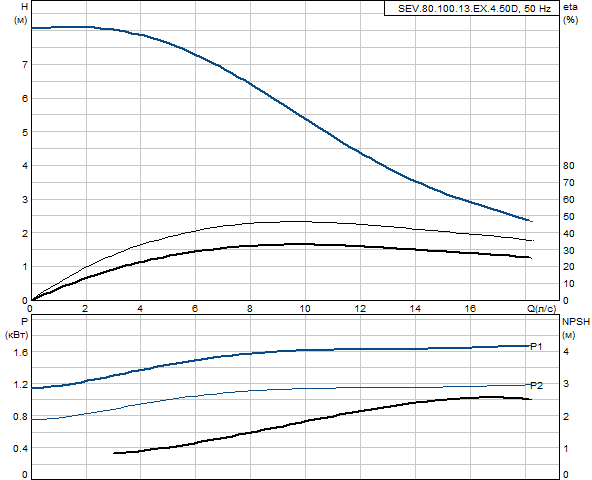Click the 1.6 tick on the power axis

pyautogui.click(x=20, y=352)
